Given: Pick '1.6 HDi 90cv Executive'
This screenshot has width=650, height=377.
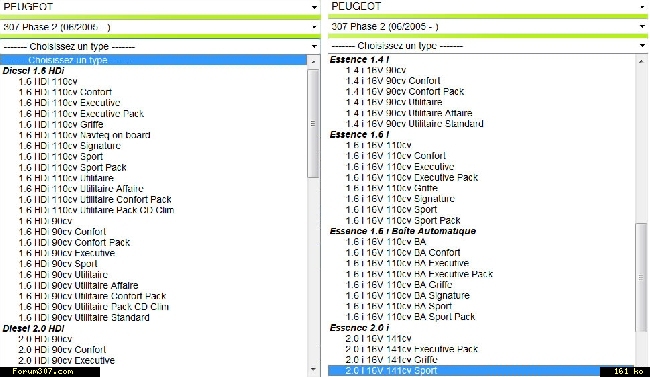Looking at the screenshot, I should coord(67,253).
